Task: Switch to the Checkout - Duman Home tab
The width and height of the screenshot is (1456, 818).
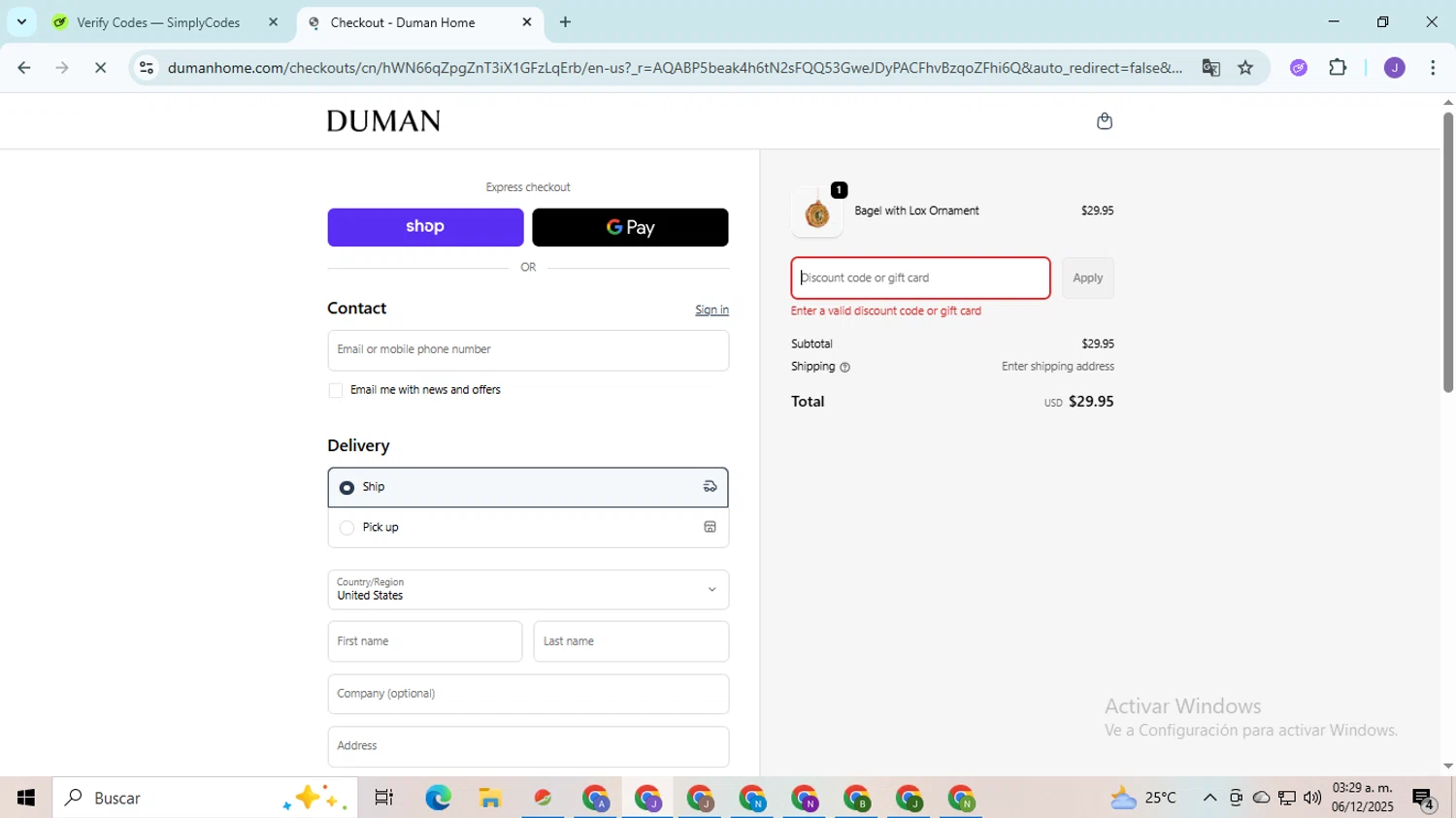Action: point(403,22)
